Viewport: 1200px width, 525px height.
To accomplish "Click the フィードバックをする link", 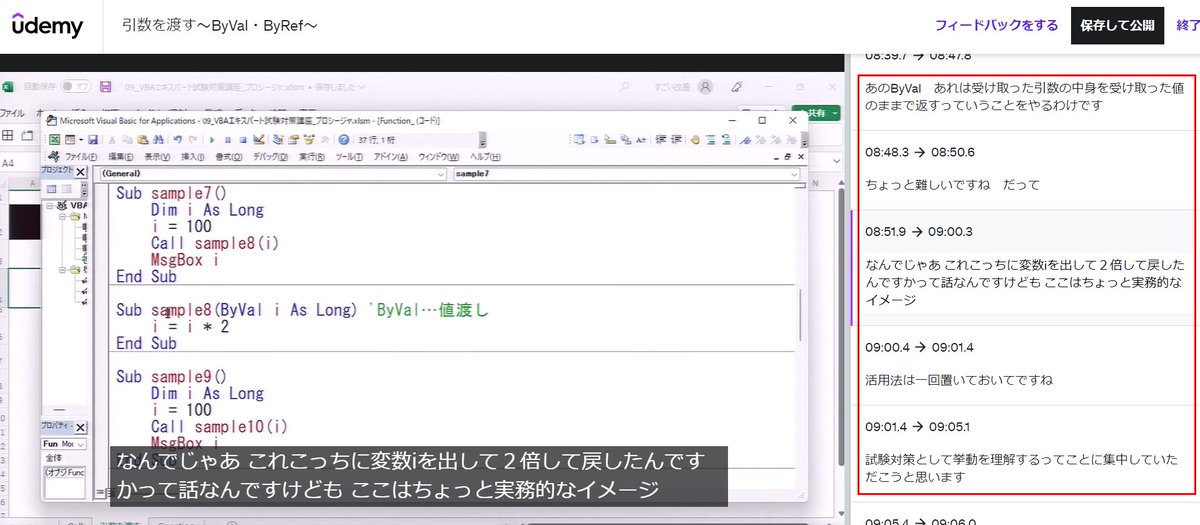I will 996,25.
